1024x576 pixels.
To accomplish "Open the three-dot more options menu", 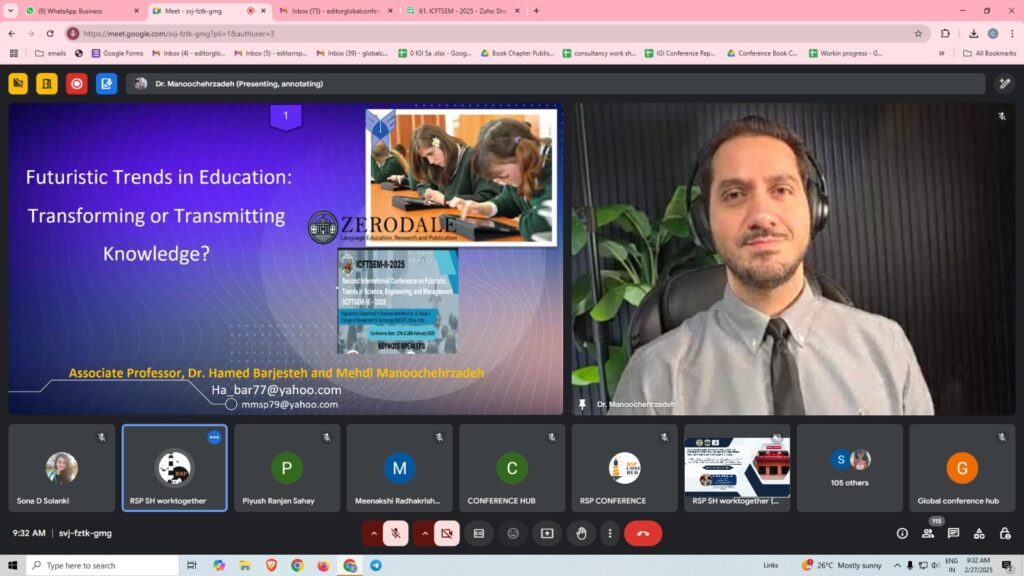I will pos(609,533).
